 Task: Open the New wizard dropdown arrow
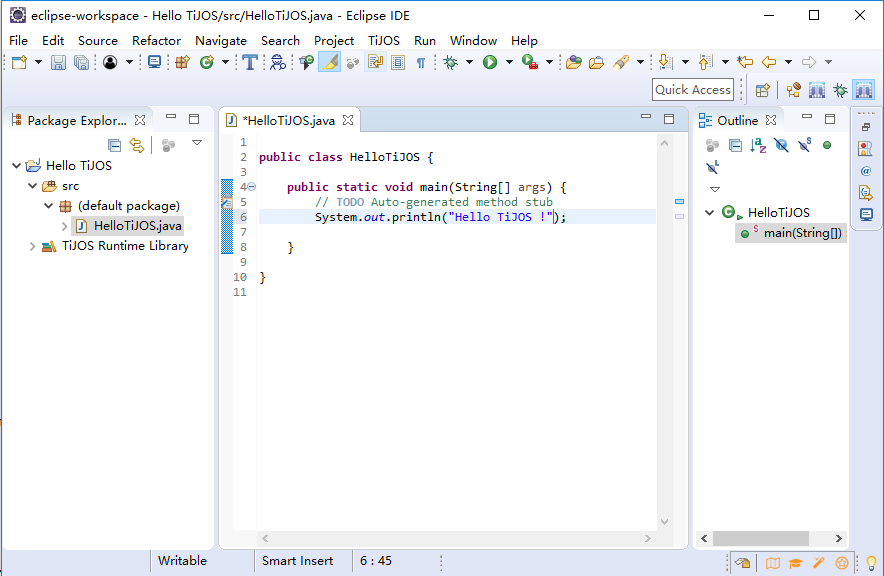tap(38, 62)
